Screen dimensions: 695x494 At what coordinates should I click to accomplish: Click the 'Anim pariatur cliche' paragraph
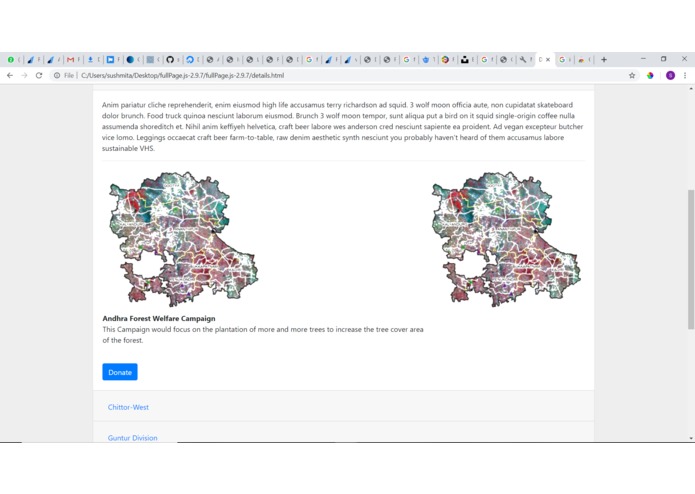pyautogui.click(x=343, y=127)
